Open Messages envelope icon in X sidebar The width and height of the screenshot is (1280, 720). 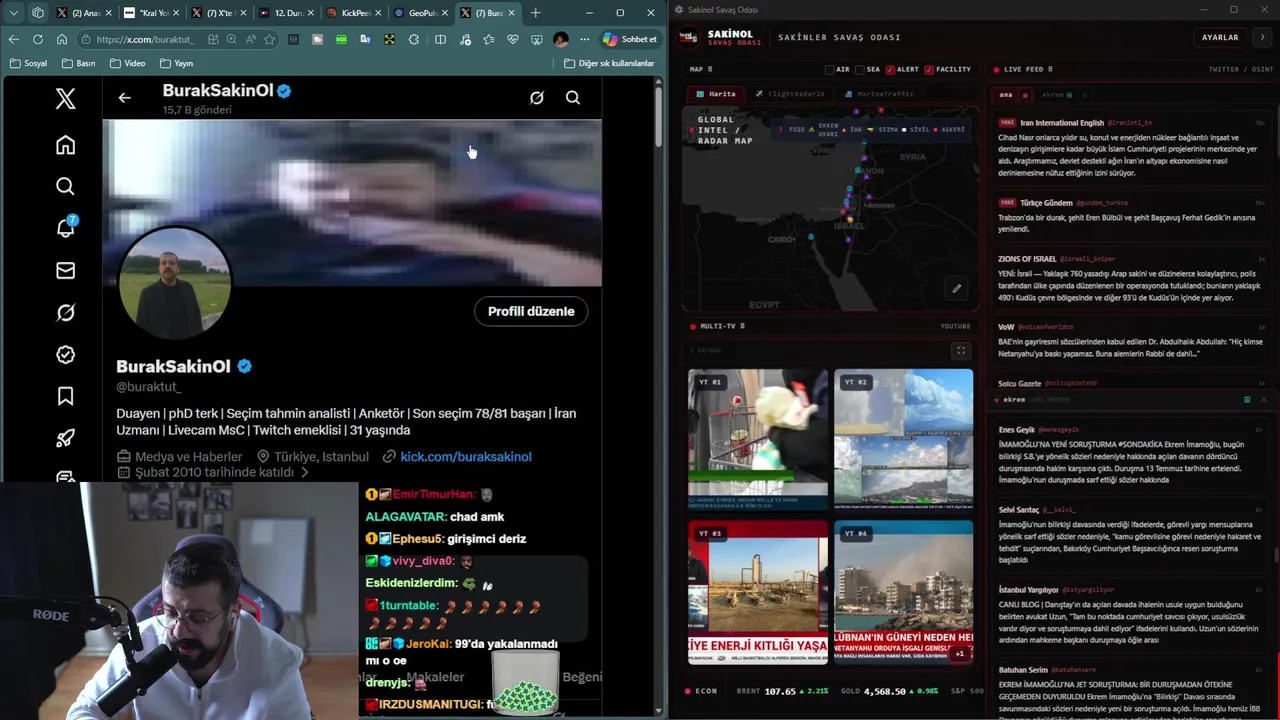(65, 270)
